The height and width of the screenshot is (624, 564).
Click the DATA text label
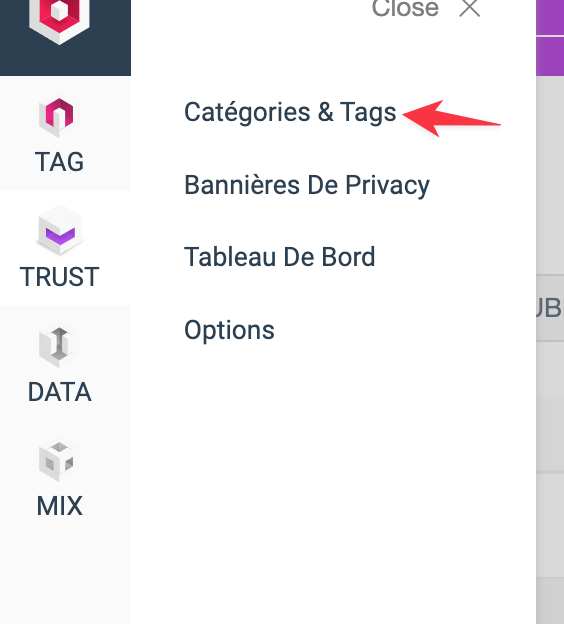click(x=59, y=392)
